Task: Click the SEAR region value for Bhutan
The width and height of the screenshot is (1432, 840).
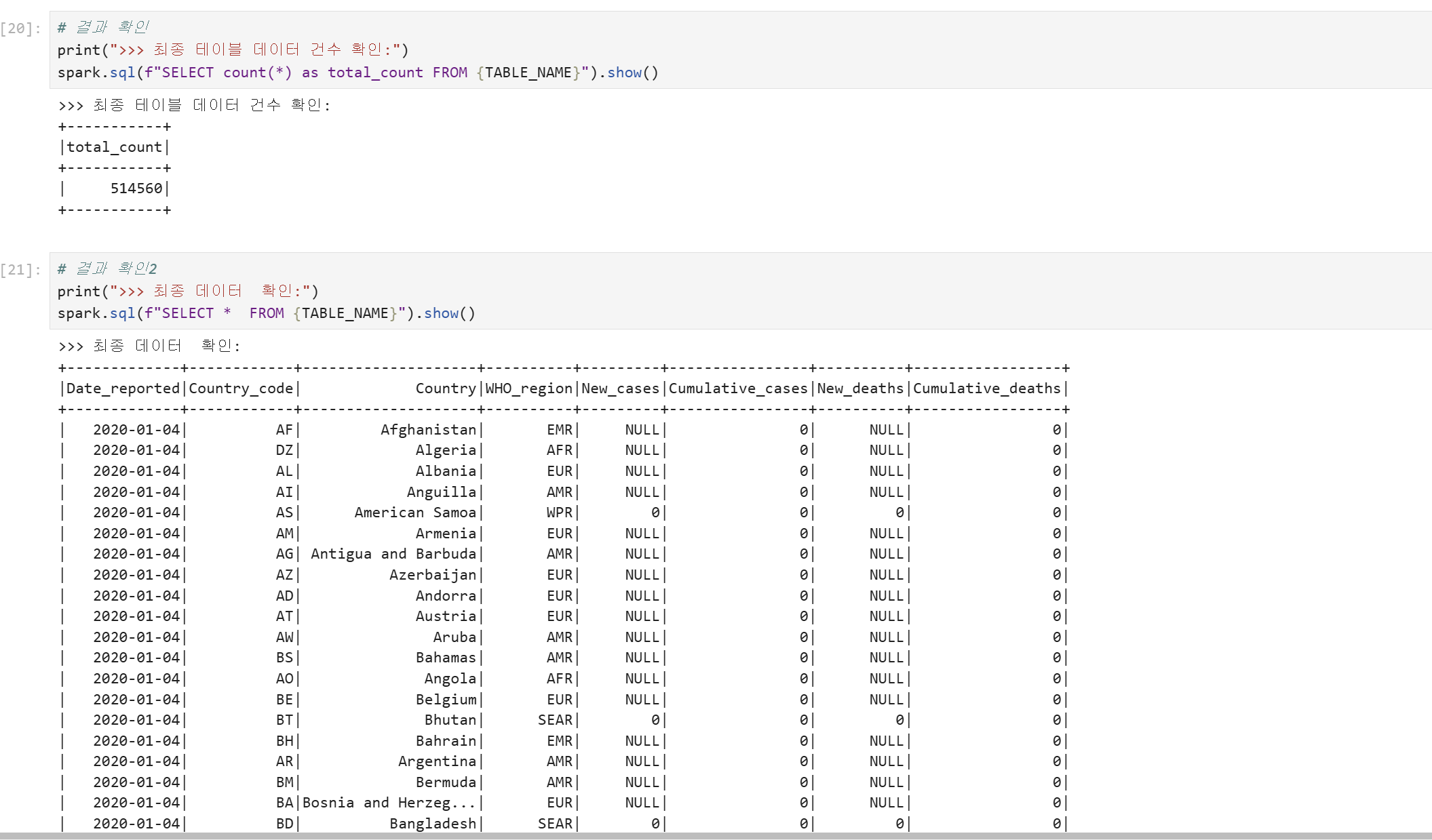Action: [555, 720]
